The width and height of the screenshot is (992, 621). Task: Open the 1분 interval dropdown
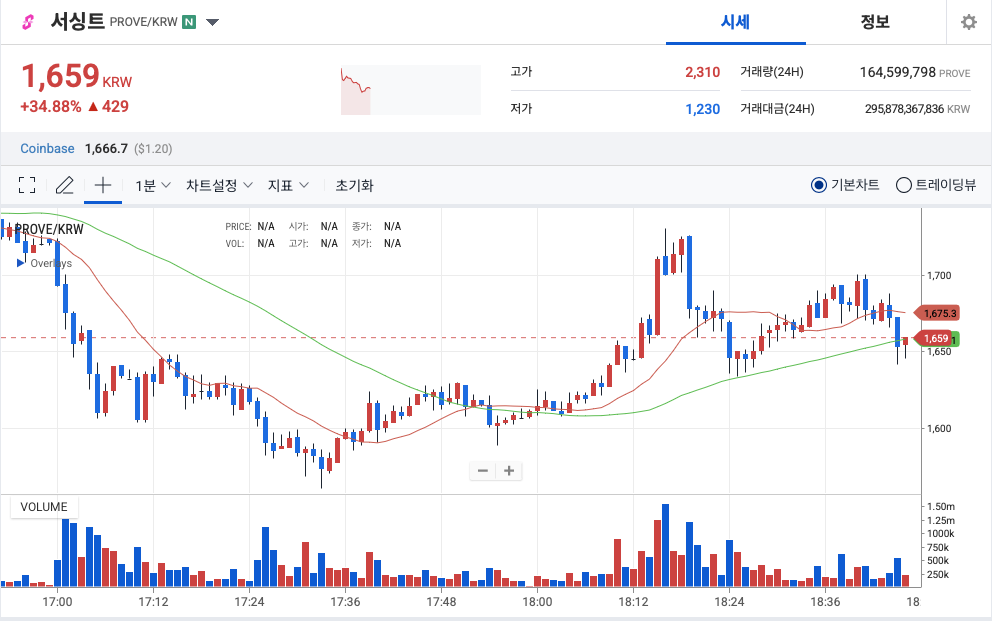(152, 185)
